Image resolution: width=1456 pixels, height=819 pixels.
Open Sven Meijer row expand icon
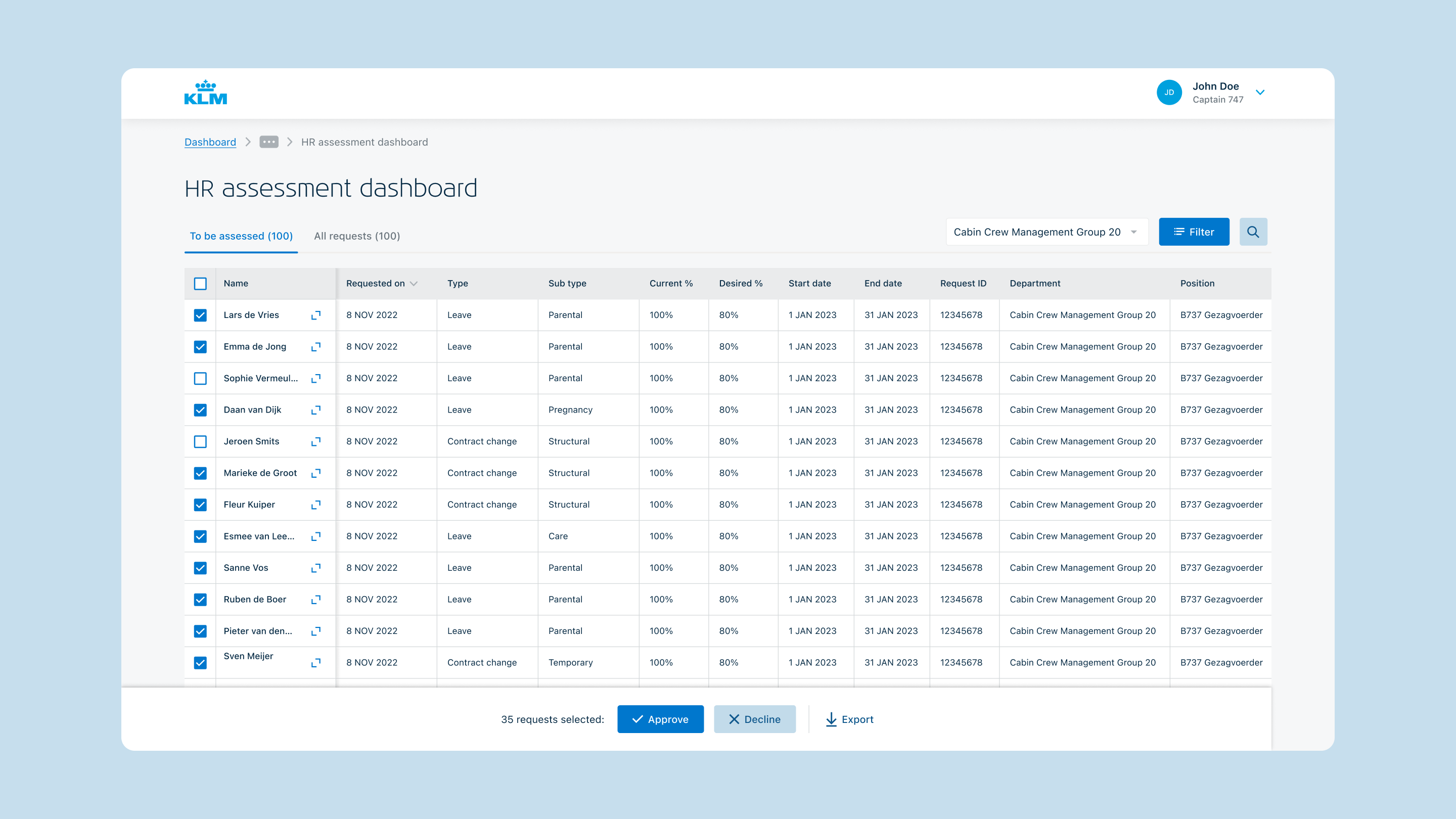pos(316,662)
